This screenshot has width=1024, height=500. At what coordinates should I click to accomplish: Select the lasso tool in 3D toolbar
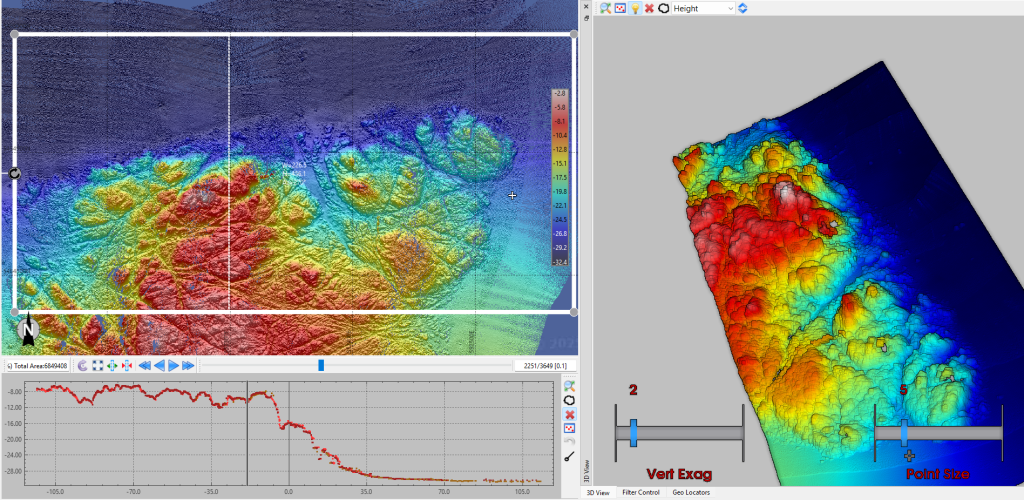(662, 8)
